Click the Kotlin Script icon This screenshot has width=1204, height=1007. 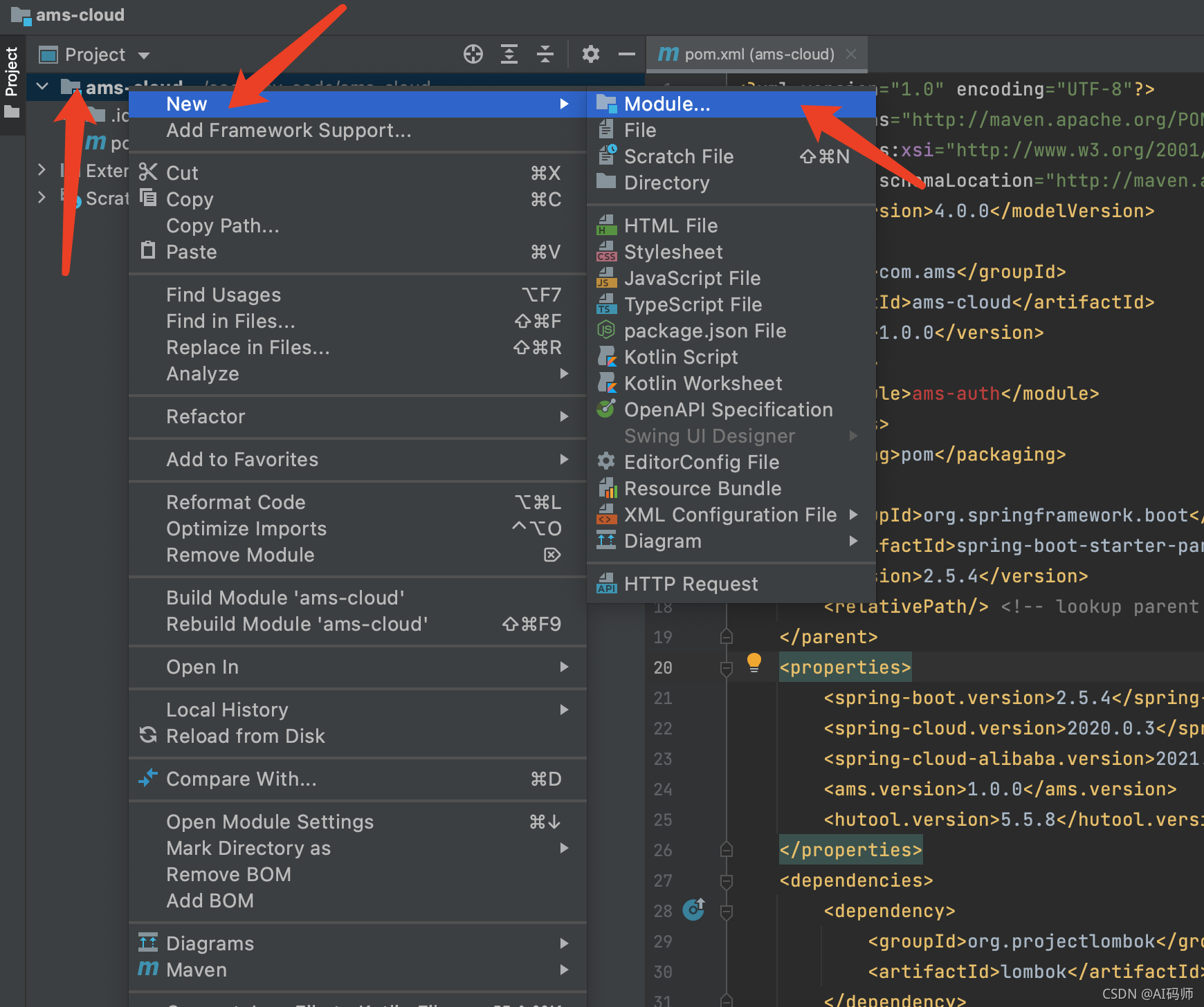pos(607,356)
